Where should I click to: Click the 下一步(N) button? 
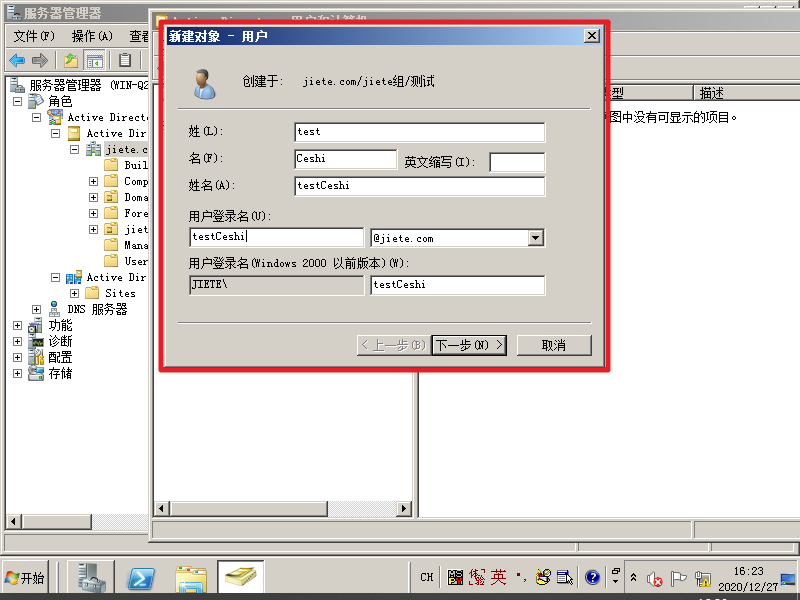point(468,345)
